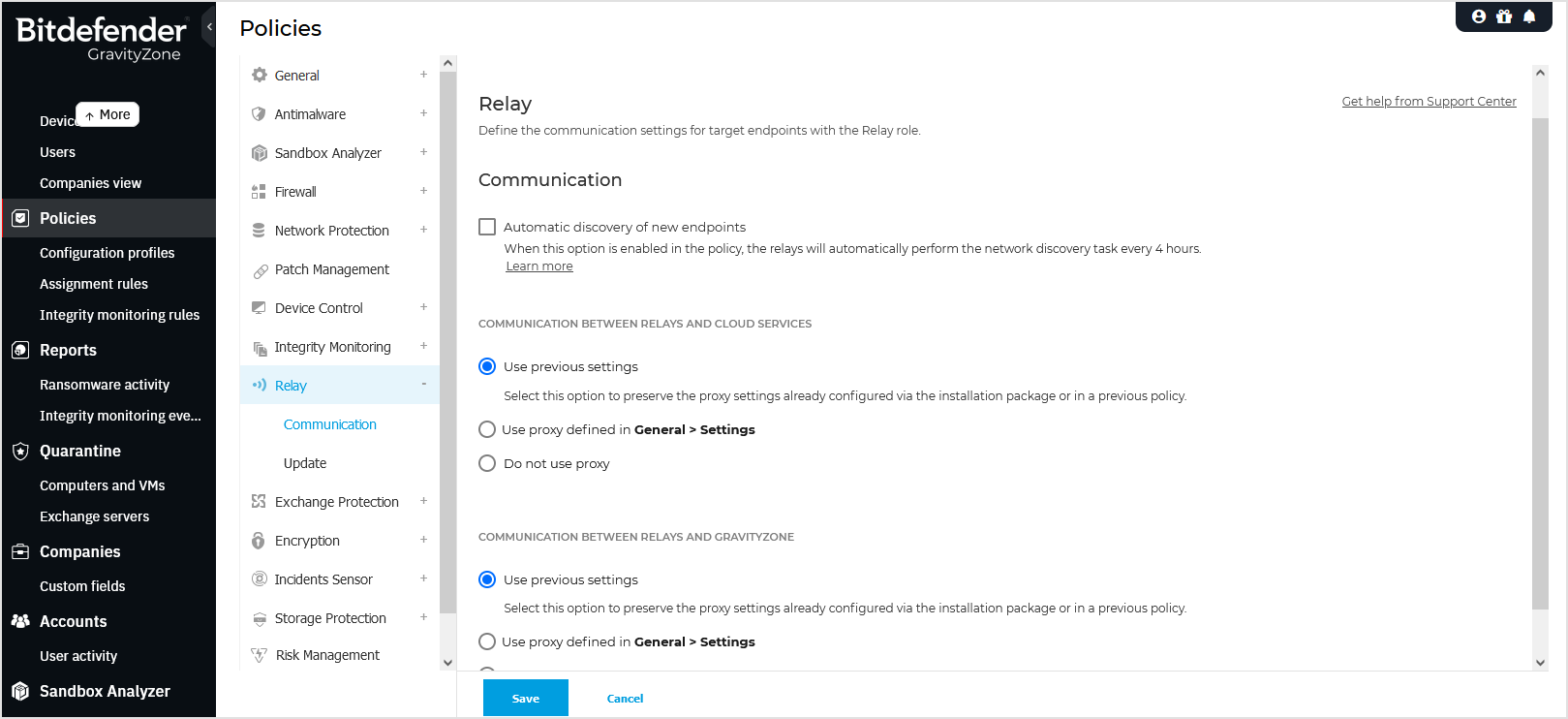Click the Integrity Monitoring icon
Image resolution: width=1568 pixels, height=719 pixels.
click(x=260, y=348)
